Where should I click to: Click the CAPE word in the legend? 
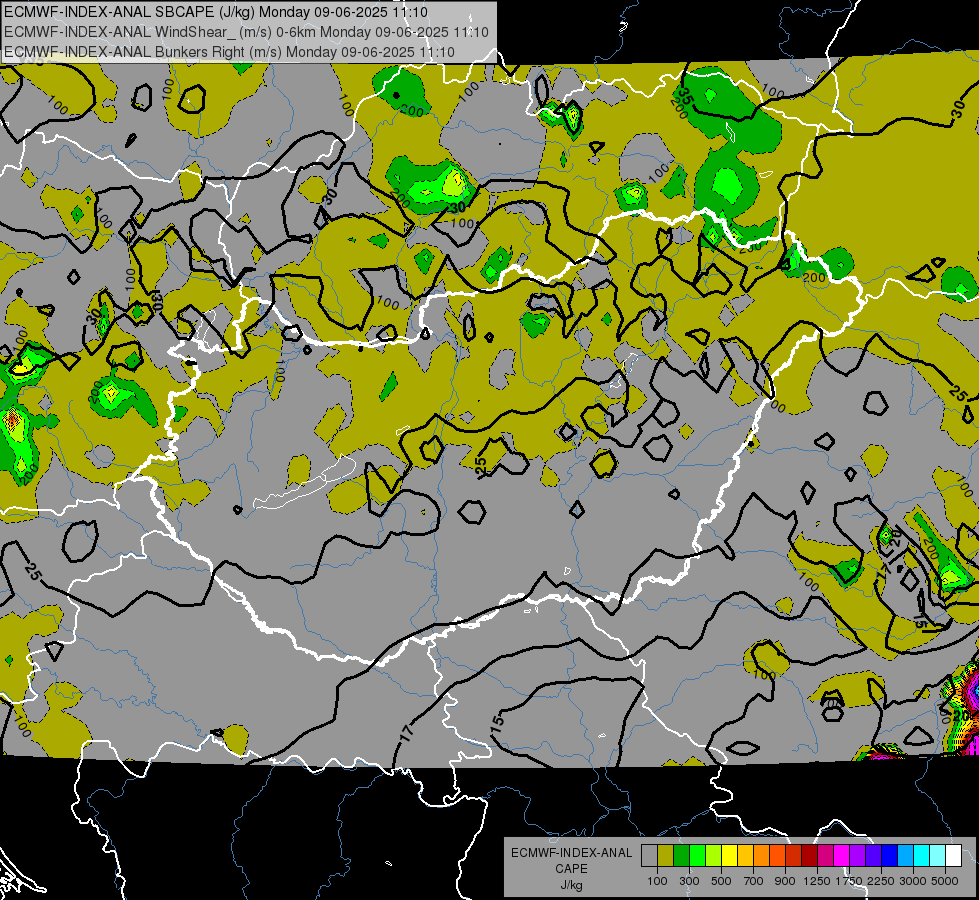pyautogui.click(x=571, y=868)
